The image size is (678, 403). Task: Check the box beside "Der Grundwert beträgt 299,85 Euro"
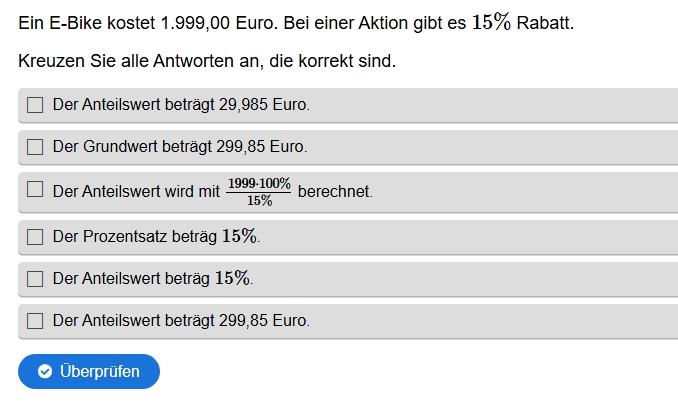pyautogui.click(x=35, y=147)
